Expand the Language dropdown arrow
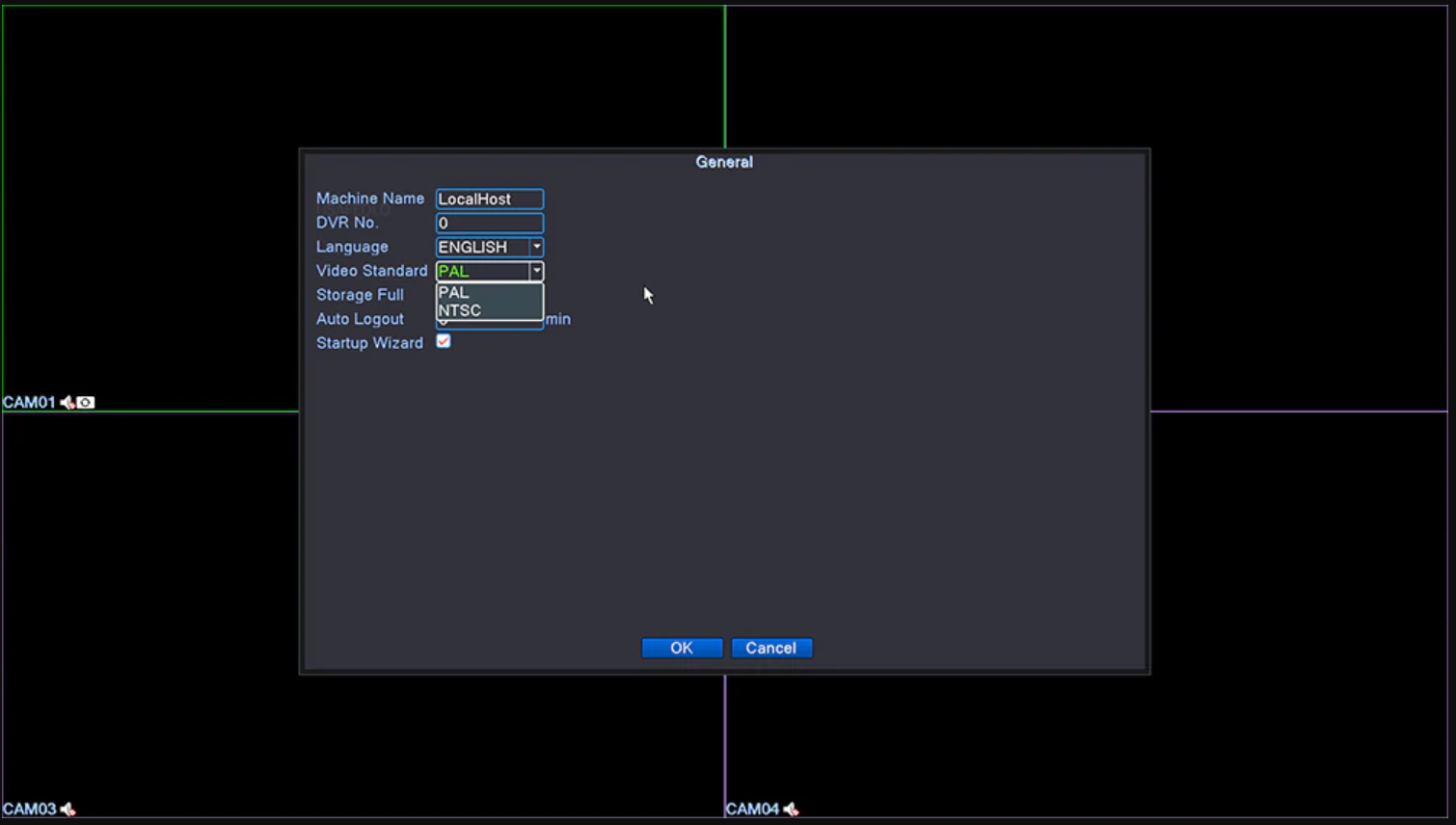The image size is (1456, 825). coord(537,247)
